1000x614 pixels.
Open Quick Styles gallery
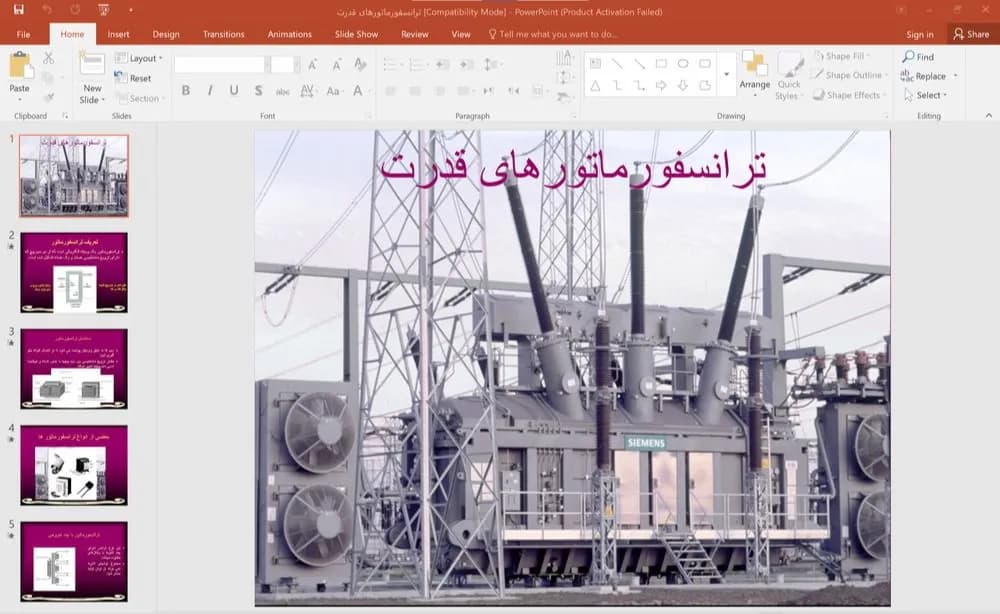[789, 77]
